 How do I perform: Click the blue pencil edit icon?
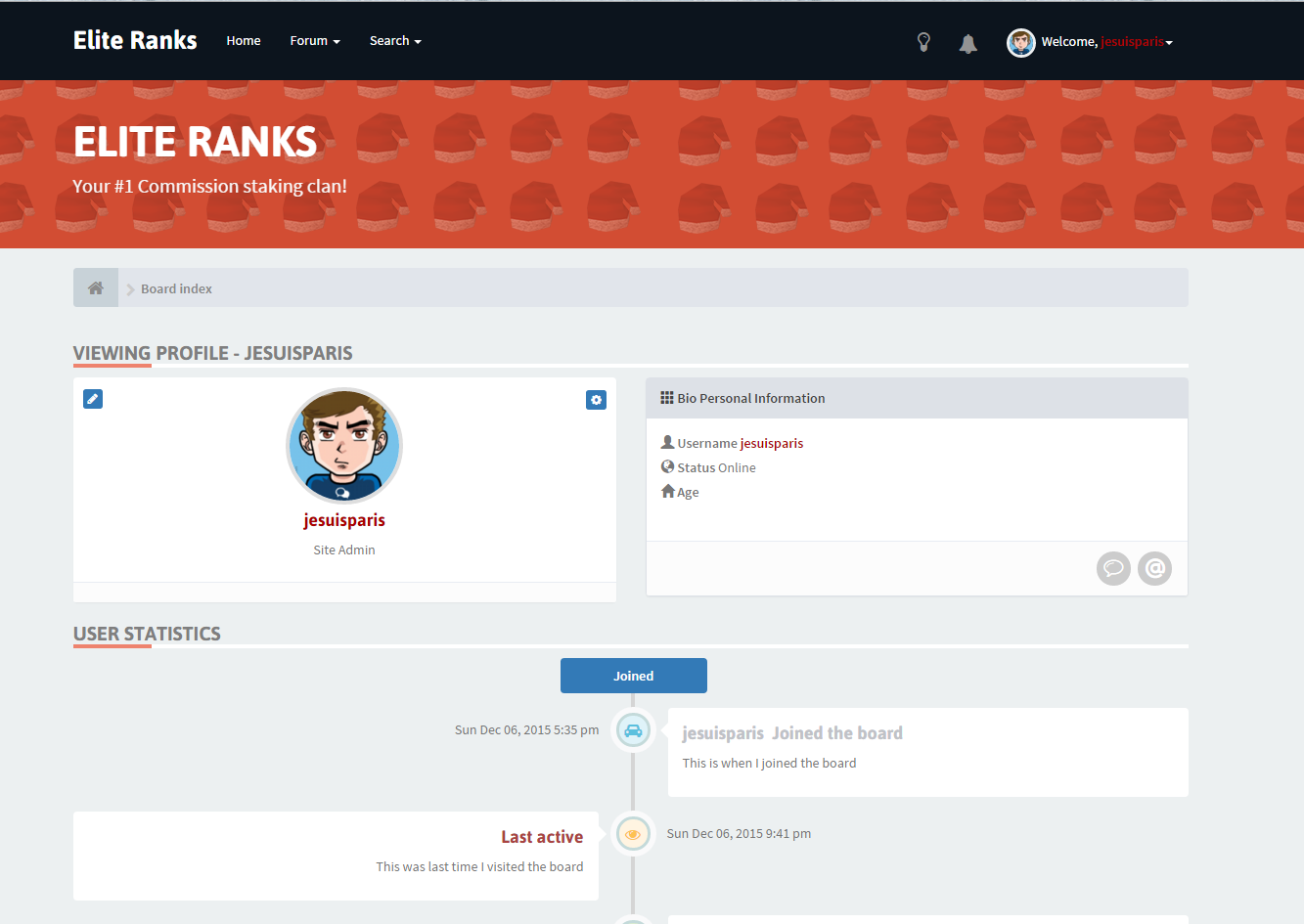pyautogui.click(x=93, y=399)
